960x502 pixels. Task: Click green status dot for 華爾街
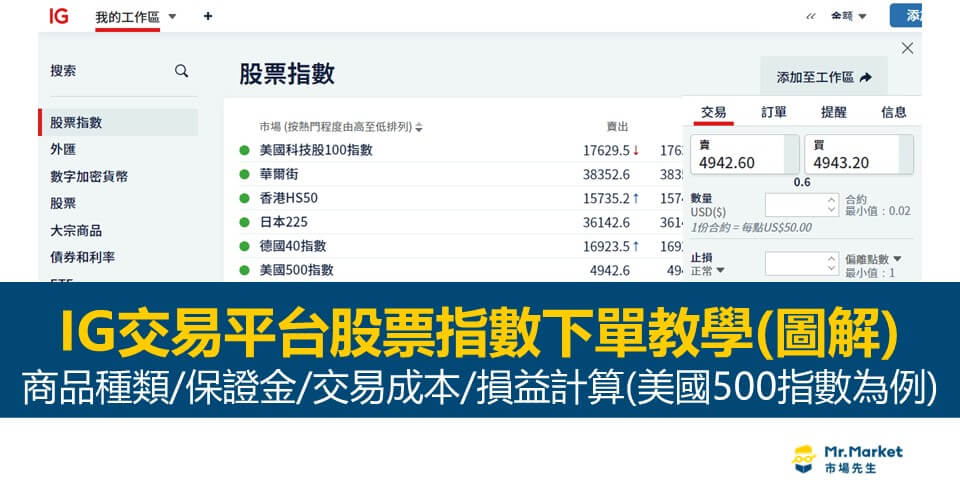(244, 174)
